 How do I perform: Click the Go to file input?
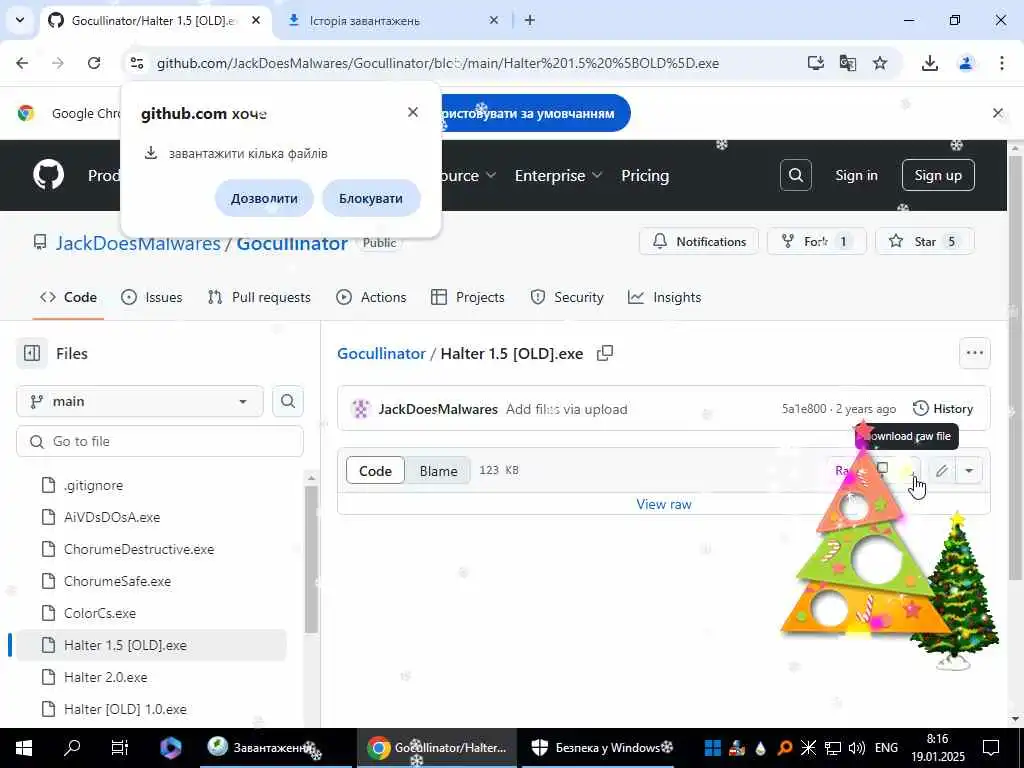160,441
